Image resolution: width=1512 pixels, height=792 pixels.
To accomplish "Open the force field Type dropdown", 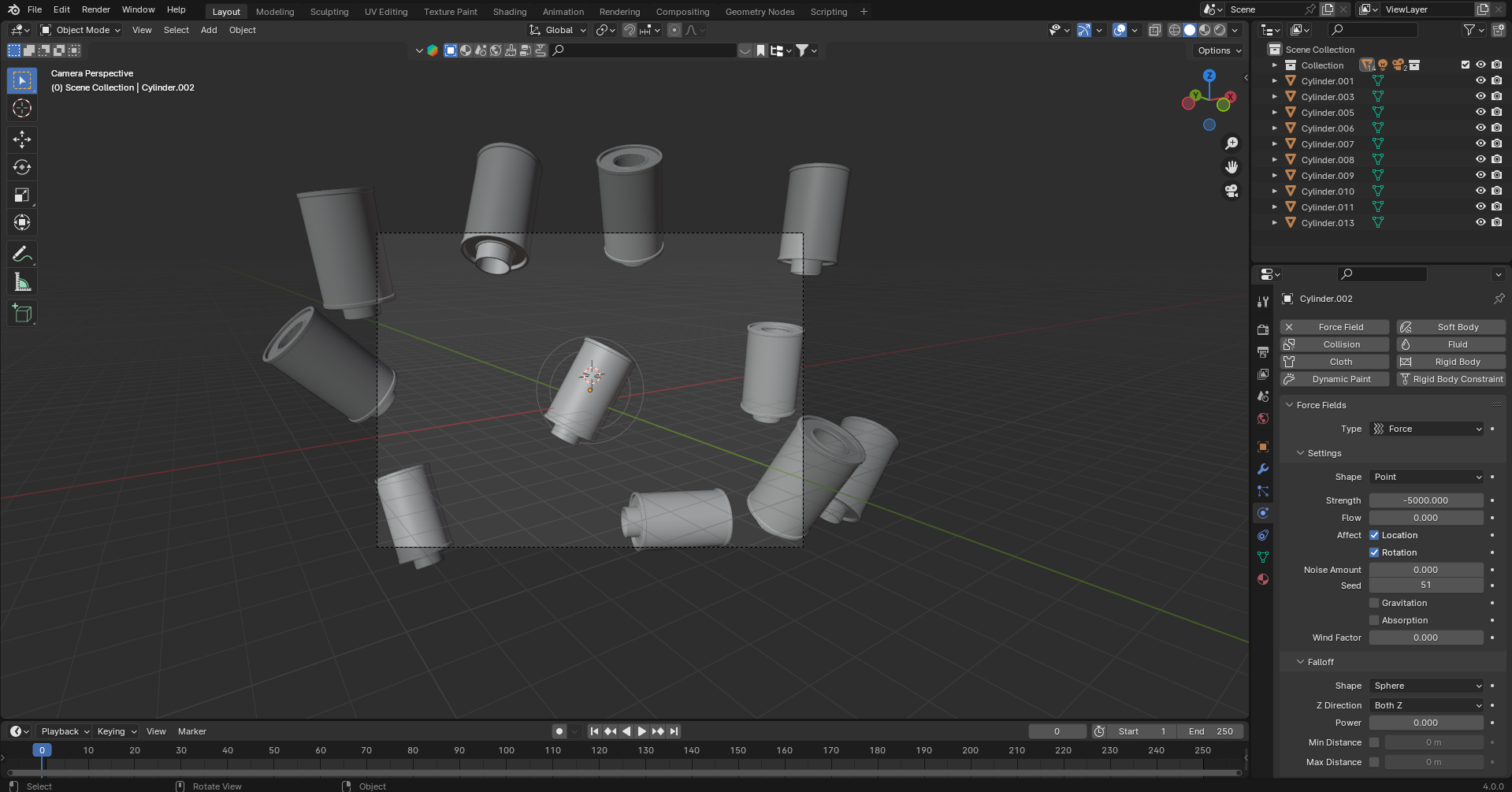I will [1427, 429].
